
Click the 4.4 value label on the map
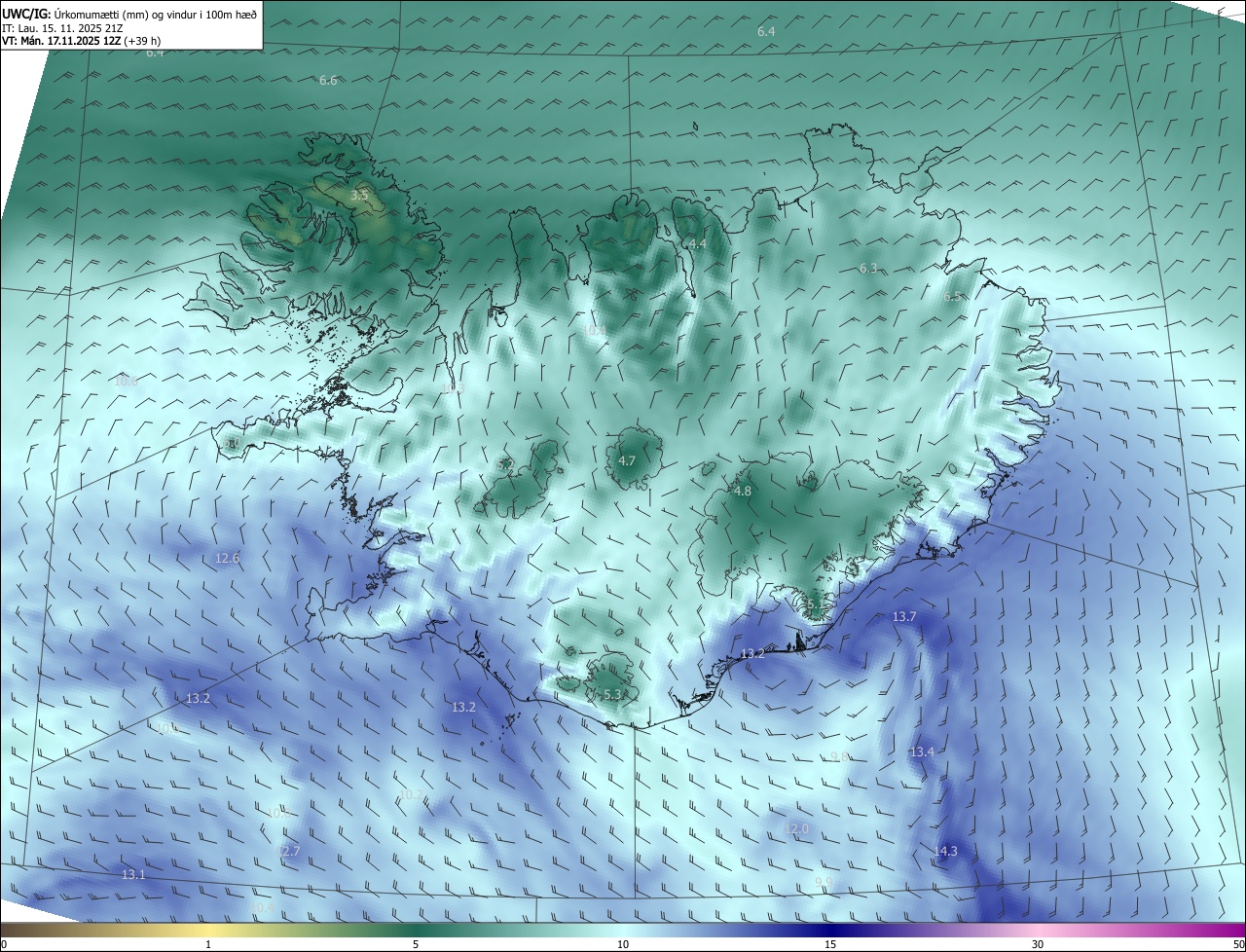pos(697,243)
